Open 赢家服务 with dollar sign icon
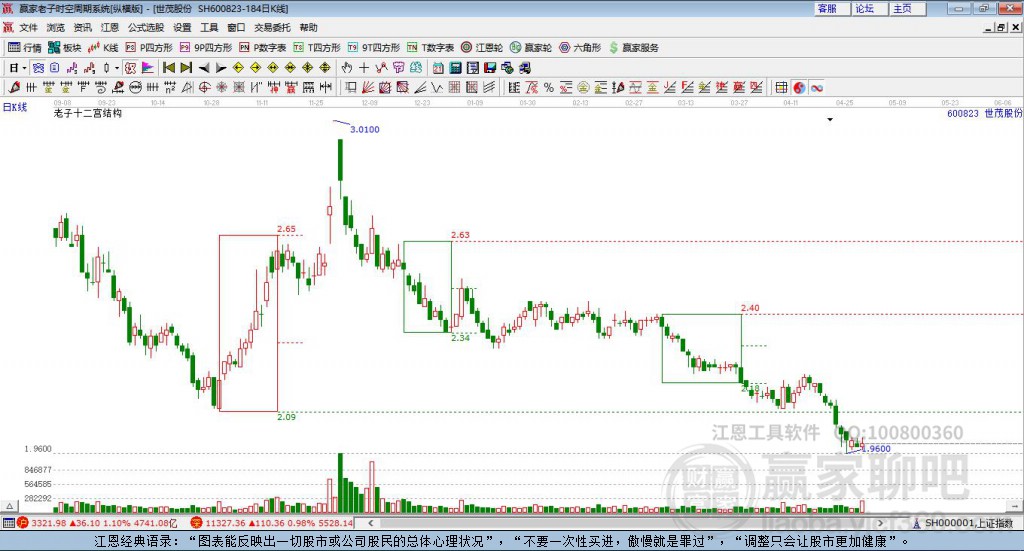1024x551 pixels. point(633,48)
